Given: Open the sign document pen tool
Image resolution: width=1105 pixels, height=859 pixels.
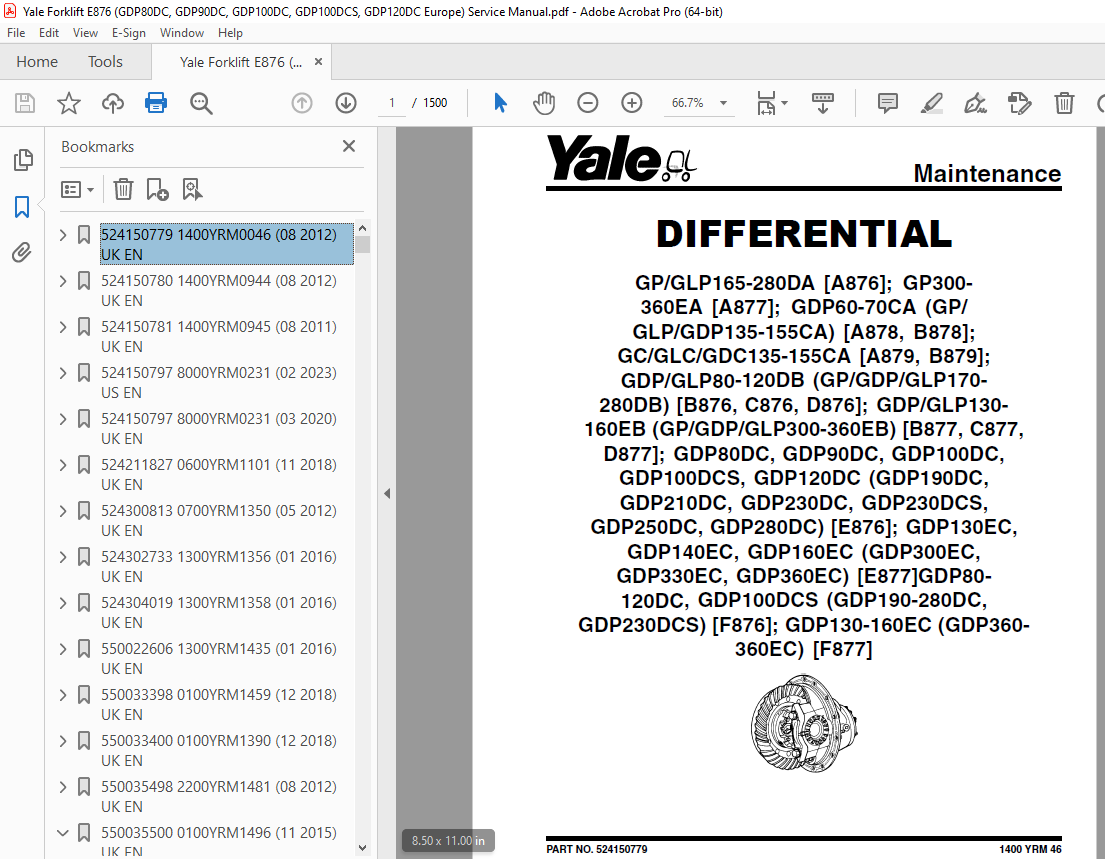Looking at the screenshot, I should coord(975,103).
